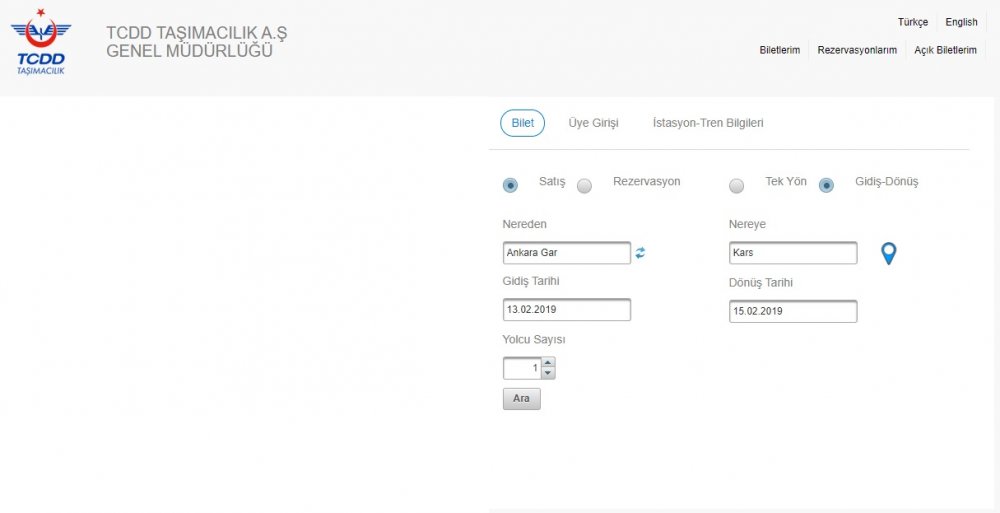Increase passenger count with up arrow
Image resolution: width=1000 pixels, height=513 pixels.
coord(548,363)
